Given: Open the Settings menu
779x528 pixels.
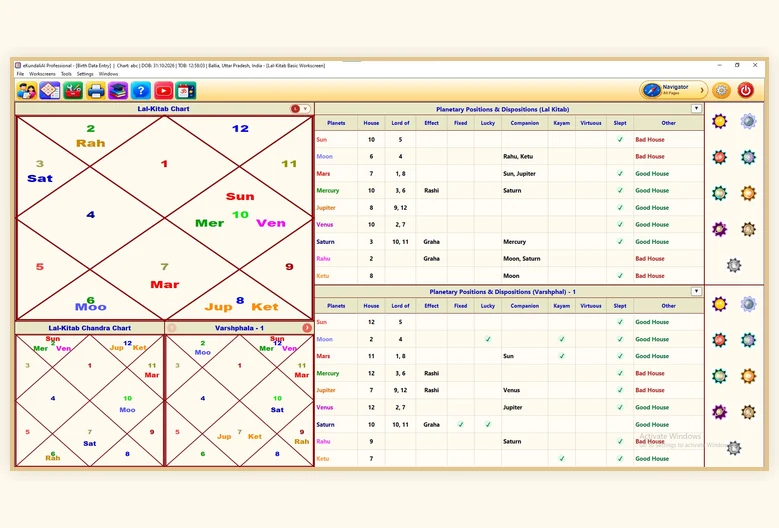Looking at the screenshot, I should coord(85,74).
